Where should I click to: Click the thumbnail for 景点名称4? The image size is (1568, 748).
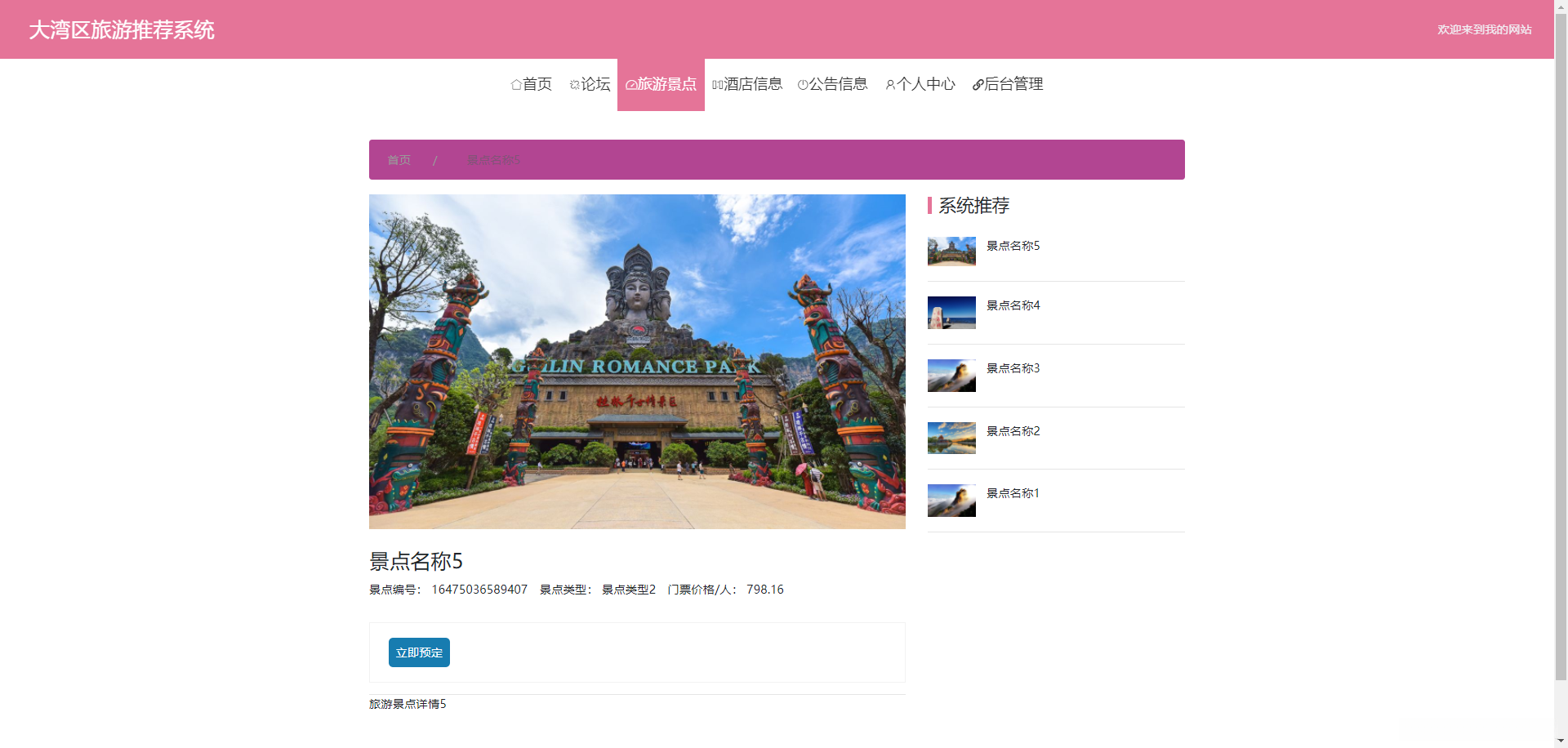point(951,313)
